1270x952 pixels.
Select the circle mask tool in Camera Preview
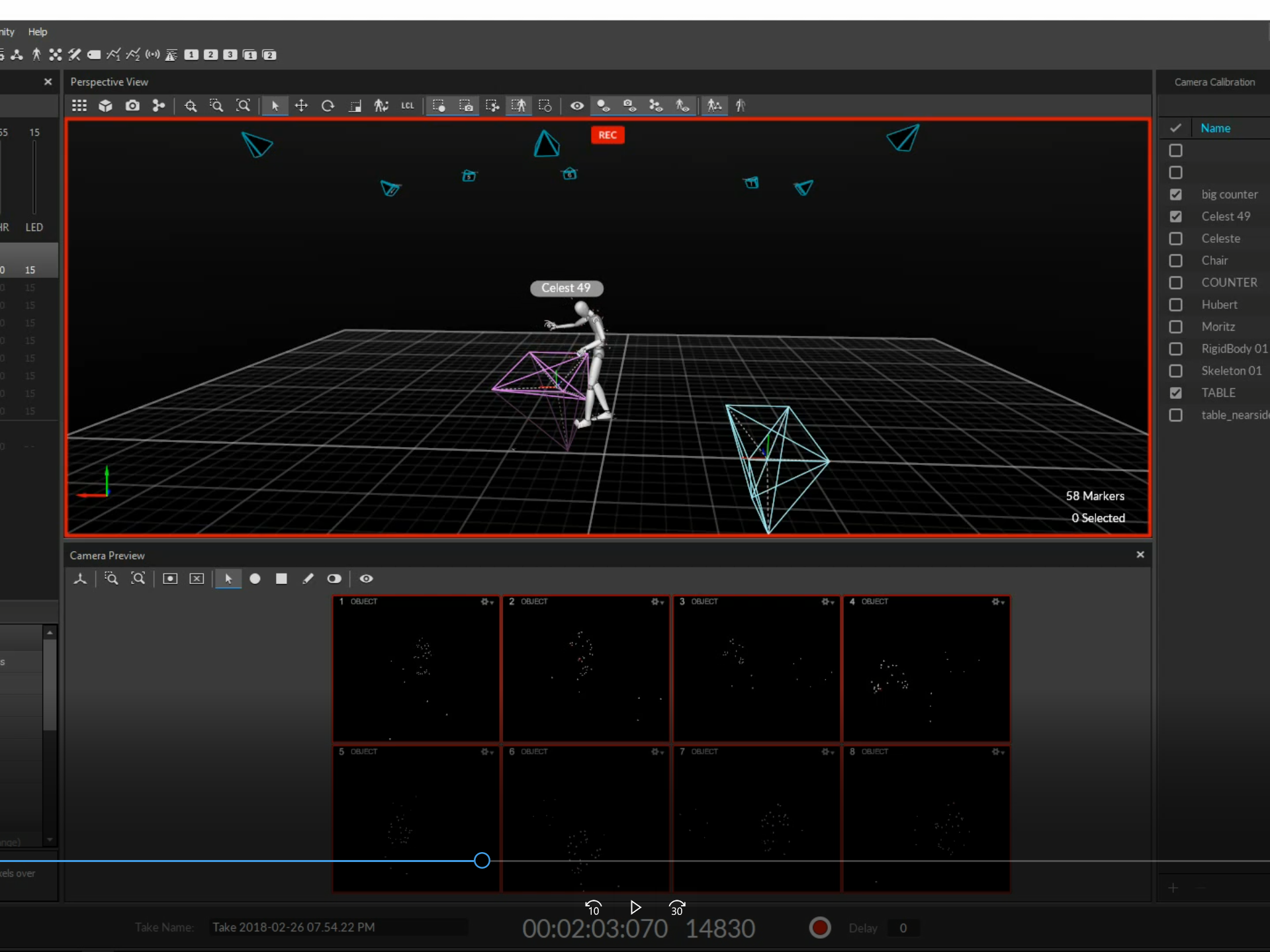click(255, 579)
